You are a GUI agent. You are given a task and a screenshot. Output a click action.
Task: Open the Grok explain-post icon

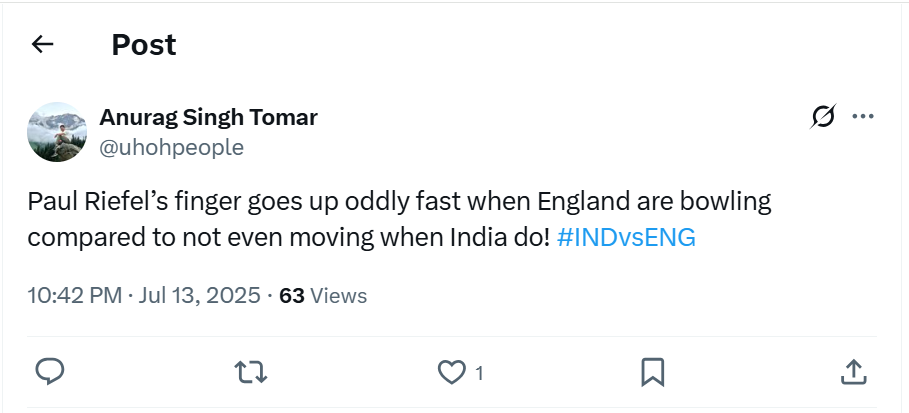(x=823, y=117)
